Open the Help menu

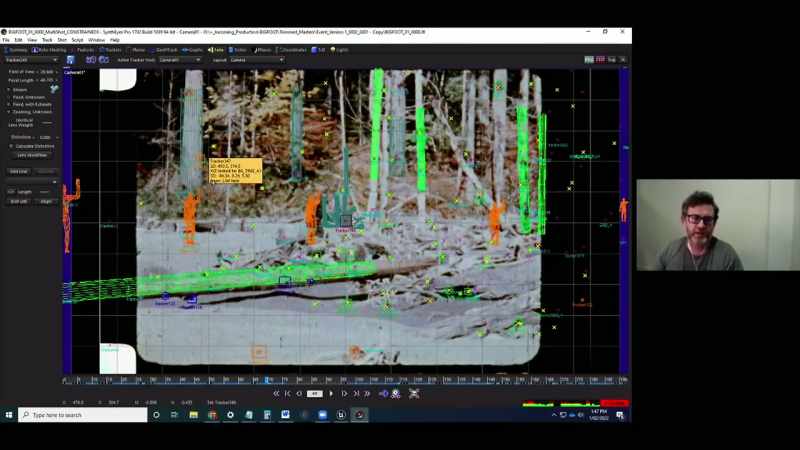pos(115,40)
